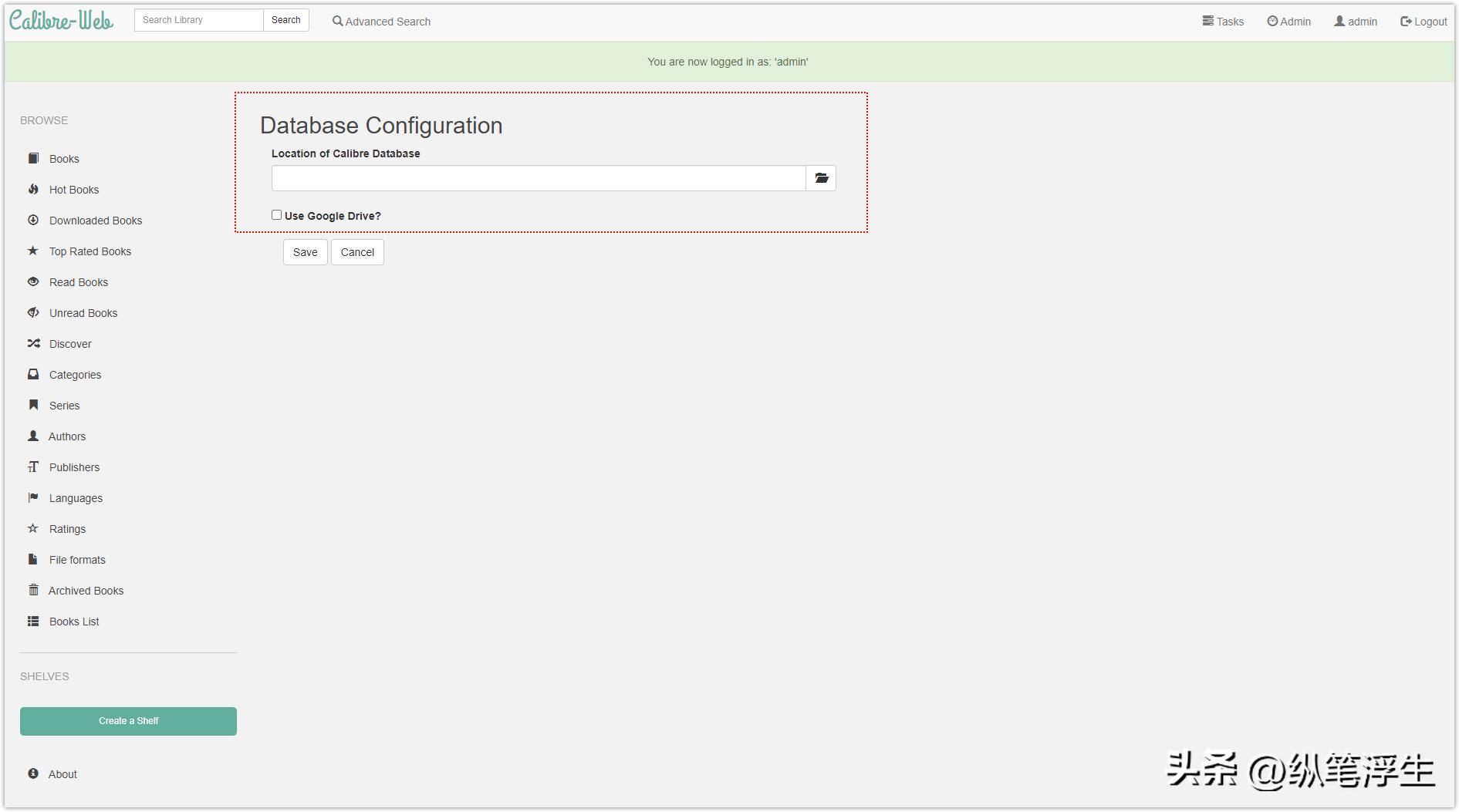Click the Tasks list icon in navbar
Viewport: 1459px width, 812px height.
coord(1207,21)
